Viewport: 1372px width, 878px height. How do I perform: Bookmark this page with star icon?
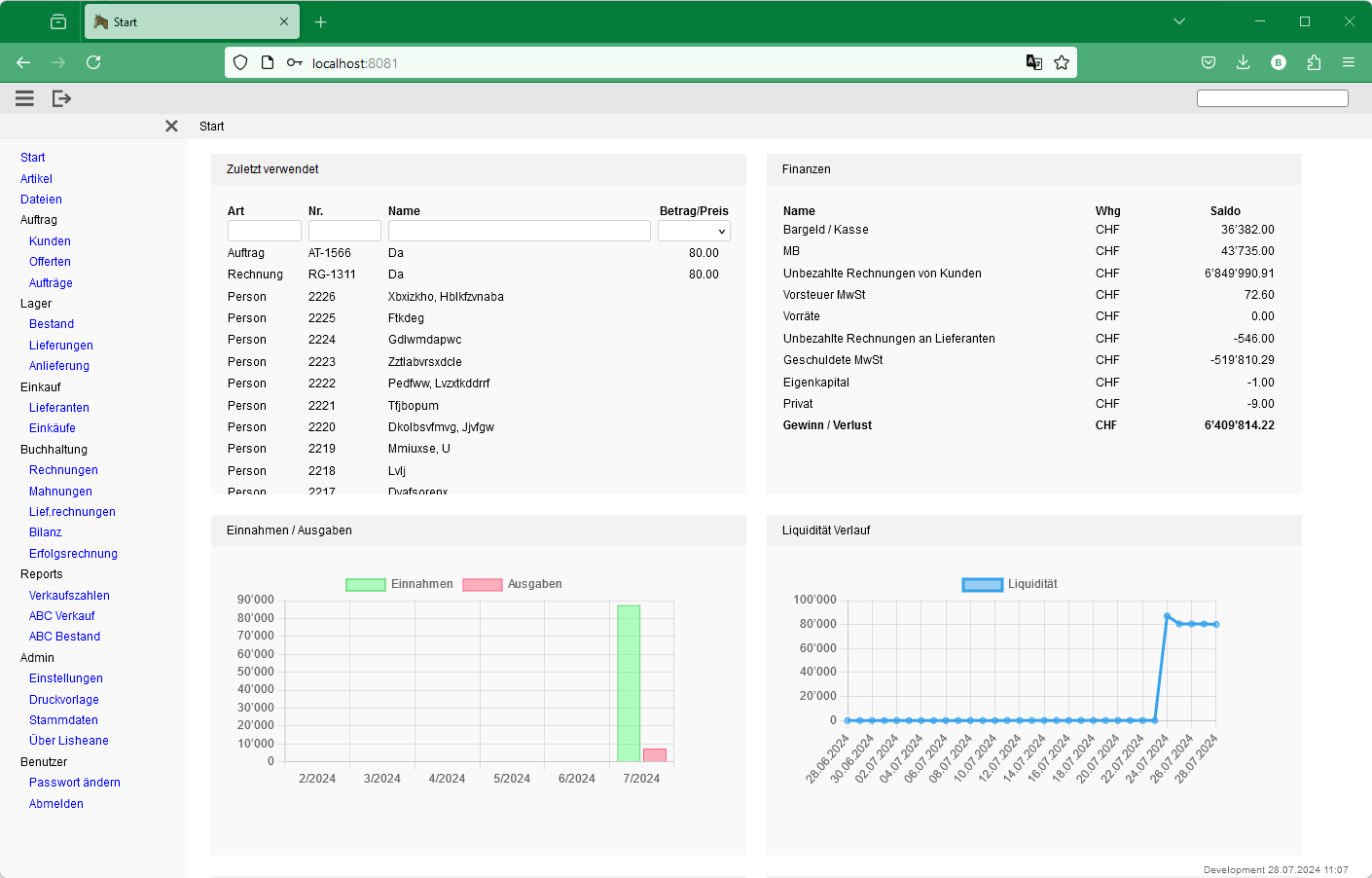[x=1062, y=62]
